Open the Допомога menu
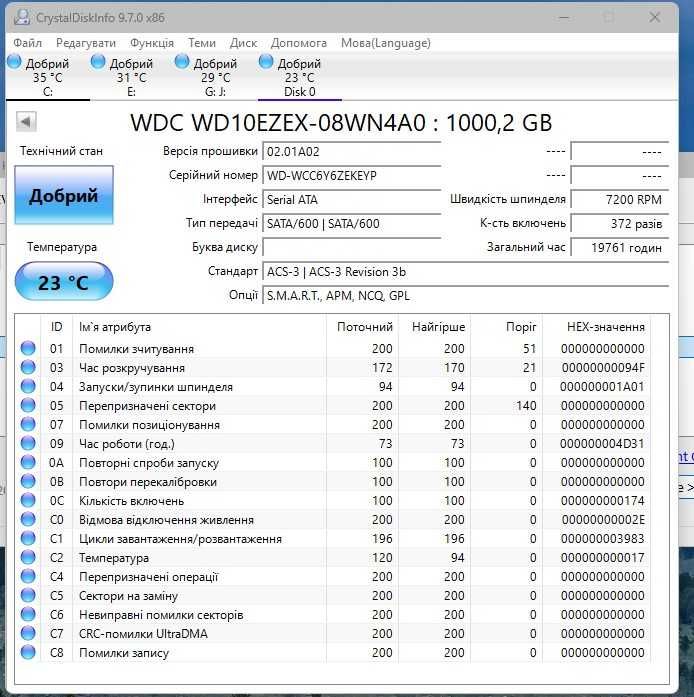The image size is (694, 697). click(299, 43)
